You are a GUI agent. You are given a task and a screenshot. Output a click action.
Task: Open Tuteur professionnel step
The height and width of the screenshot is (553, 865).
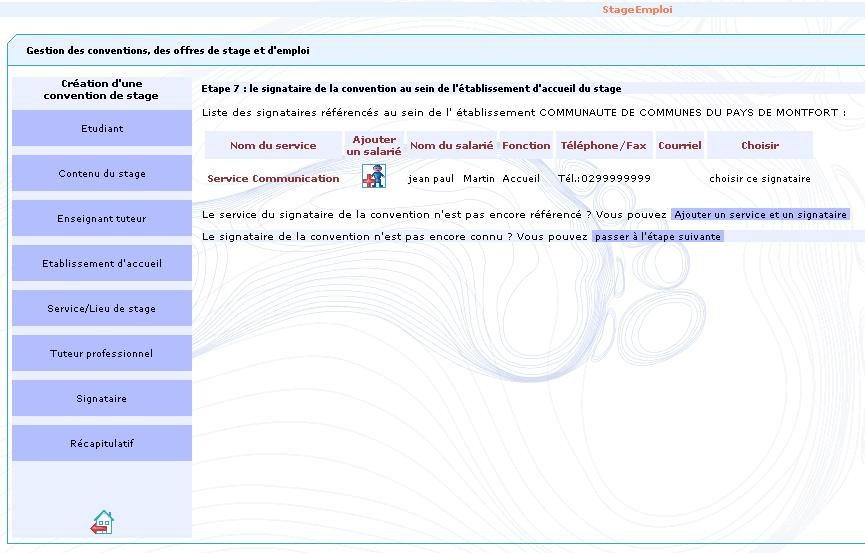[x=102, y=354]
